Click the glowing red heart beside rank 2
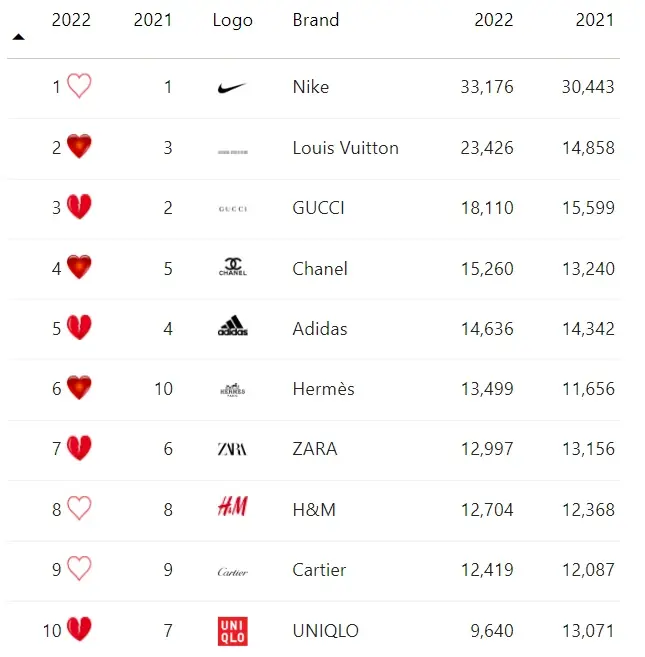This screenshot has width=645, height=657. point(79,146)
